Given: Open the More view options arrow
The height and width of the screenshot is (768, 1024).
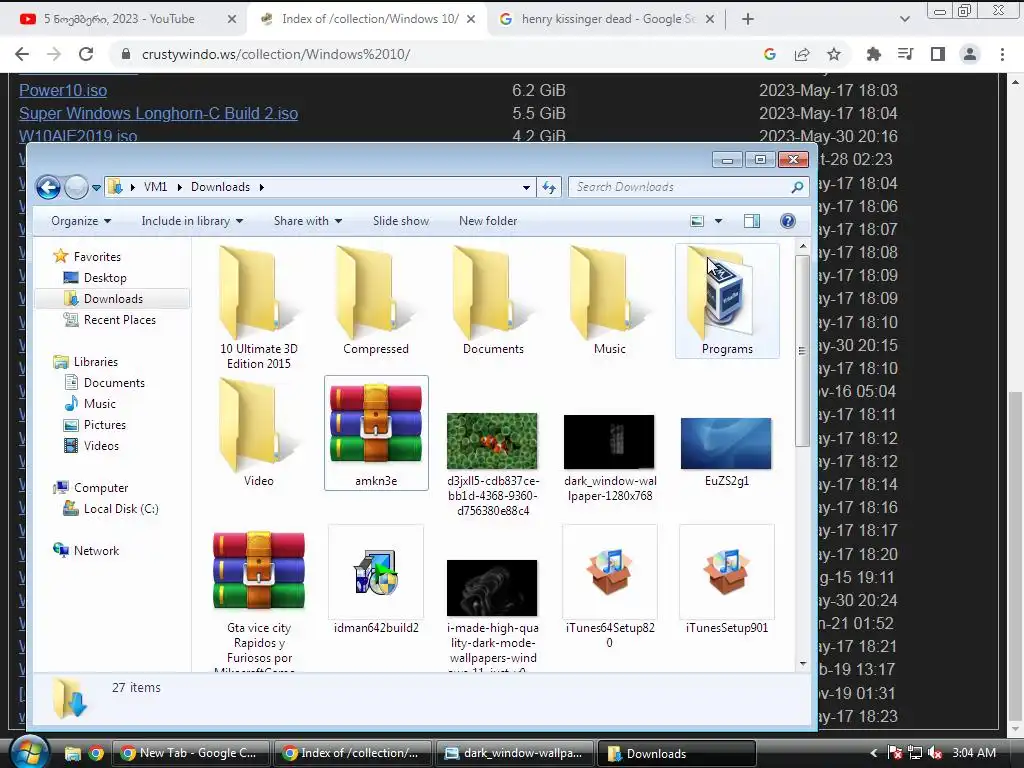Looking at the screenshot, I should click(x=718, y=221).
